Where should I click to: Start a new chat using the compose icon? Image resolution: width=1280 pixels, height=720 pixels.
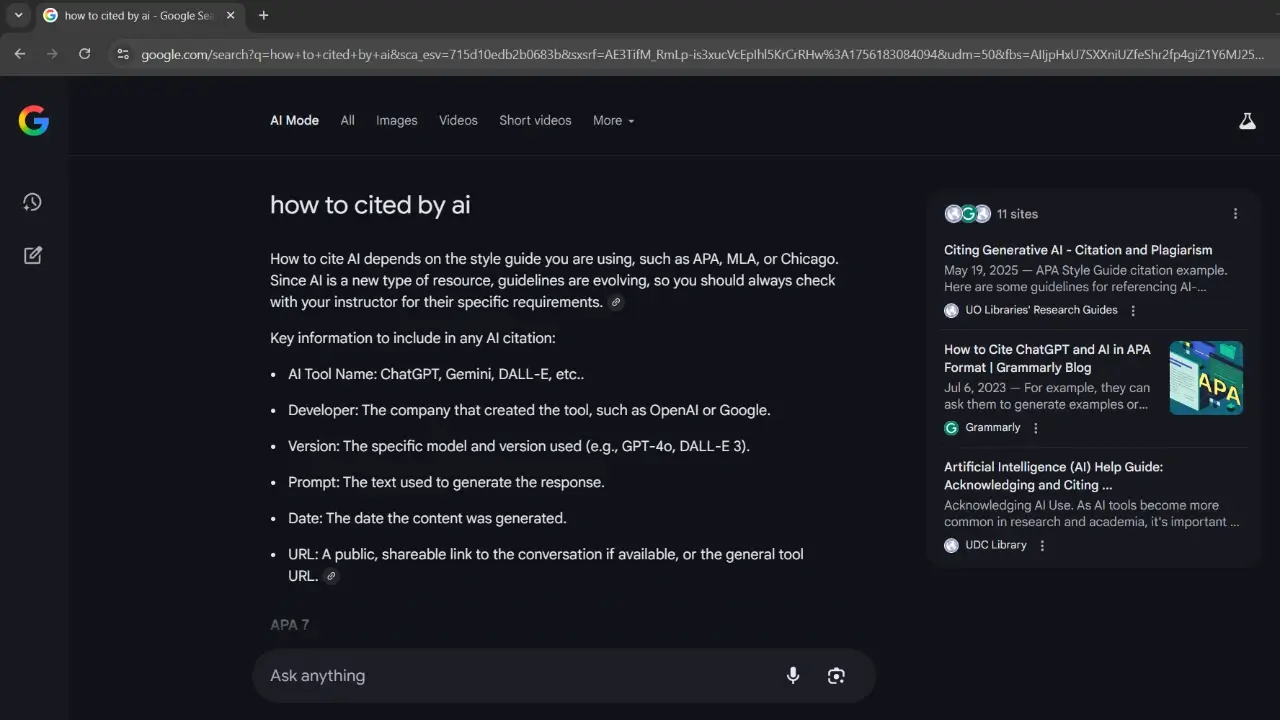pyautogui.click(x=31, y=255)
